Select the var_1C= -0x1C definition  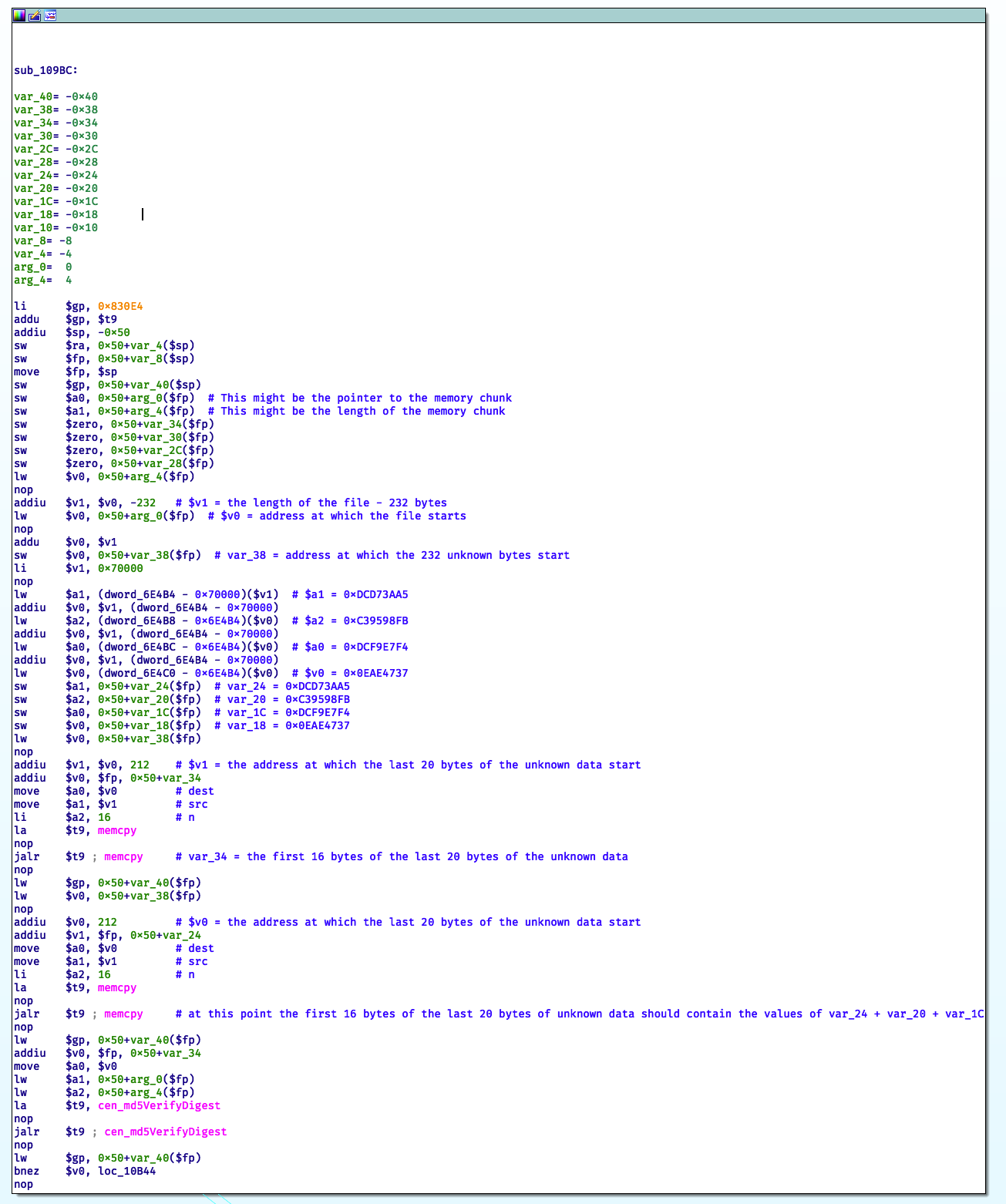56,201
